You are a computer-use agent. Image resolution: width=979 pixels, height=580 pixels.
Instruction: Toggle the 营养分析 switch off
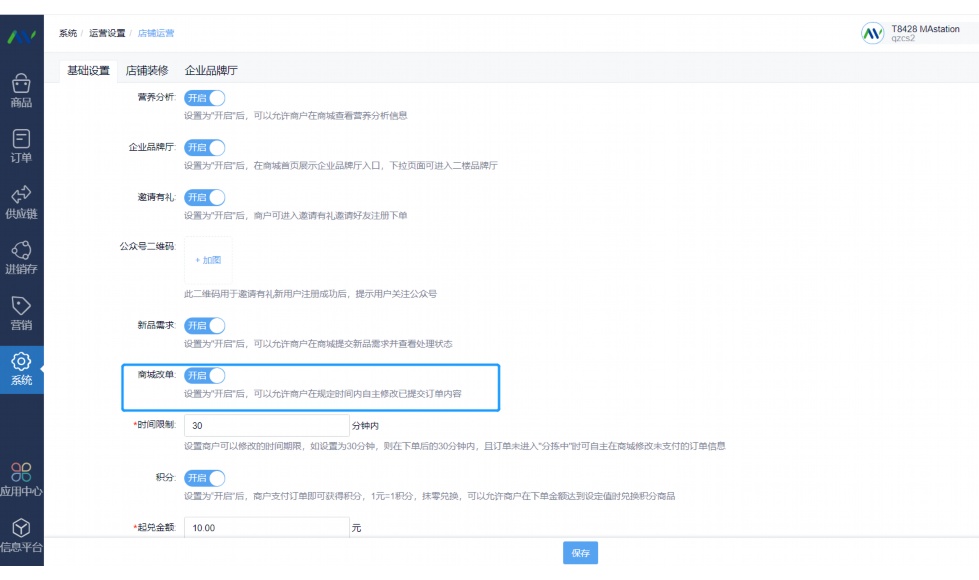pos(204,98)
